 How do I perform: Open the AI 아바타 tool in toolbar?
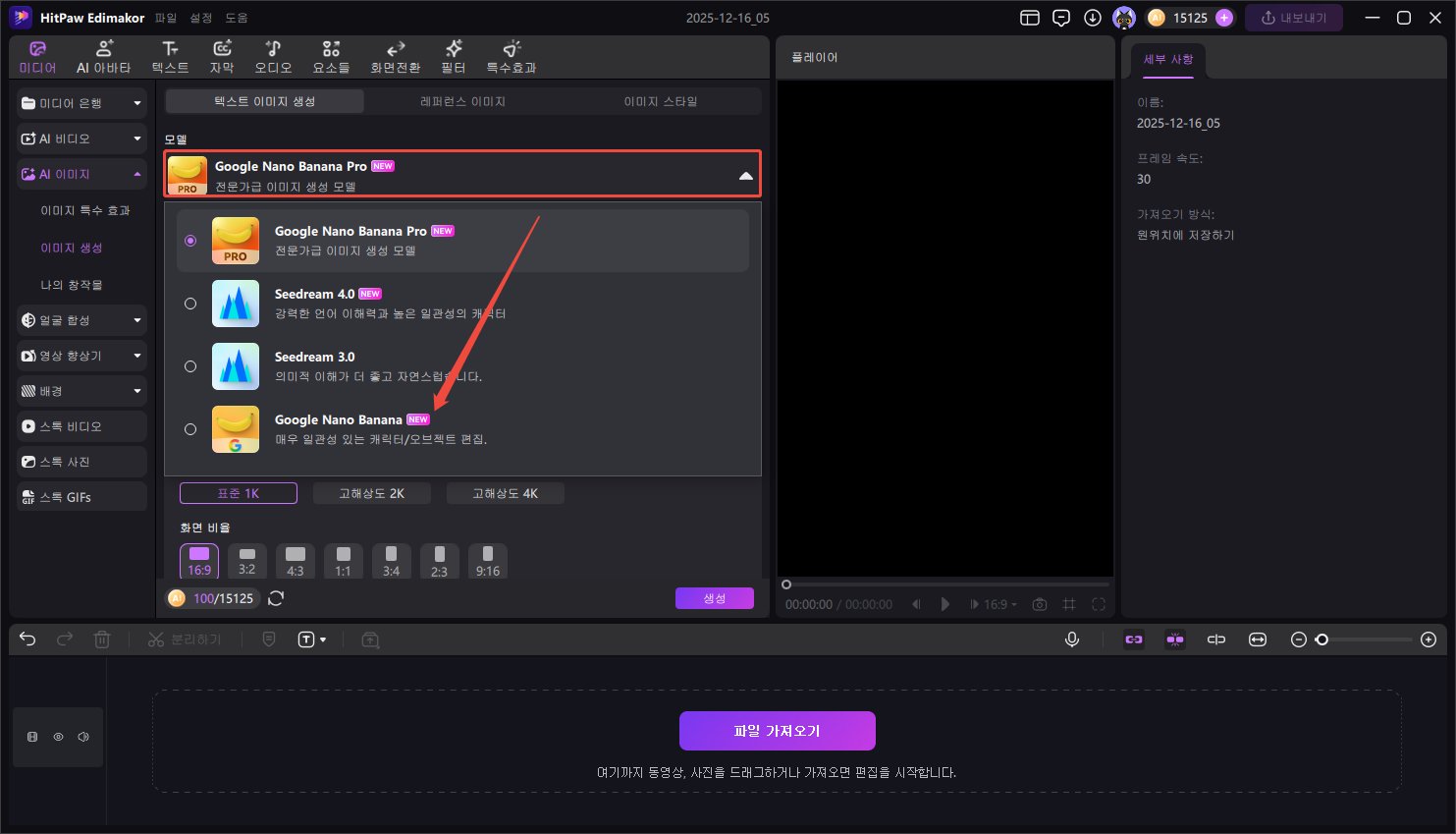pyautogui.click(x=103, y=57)
